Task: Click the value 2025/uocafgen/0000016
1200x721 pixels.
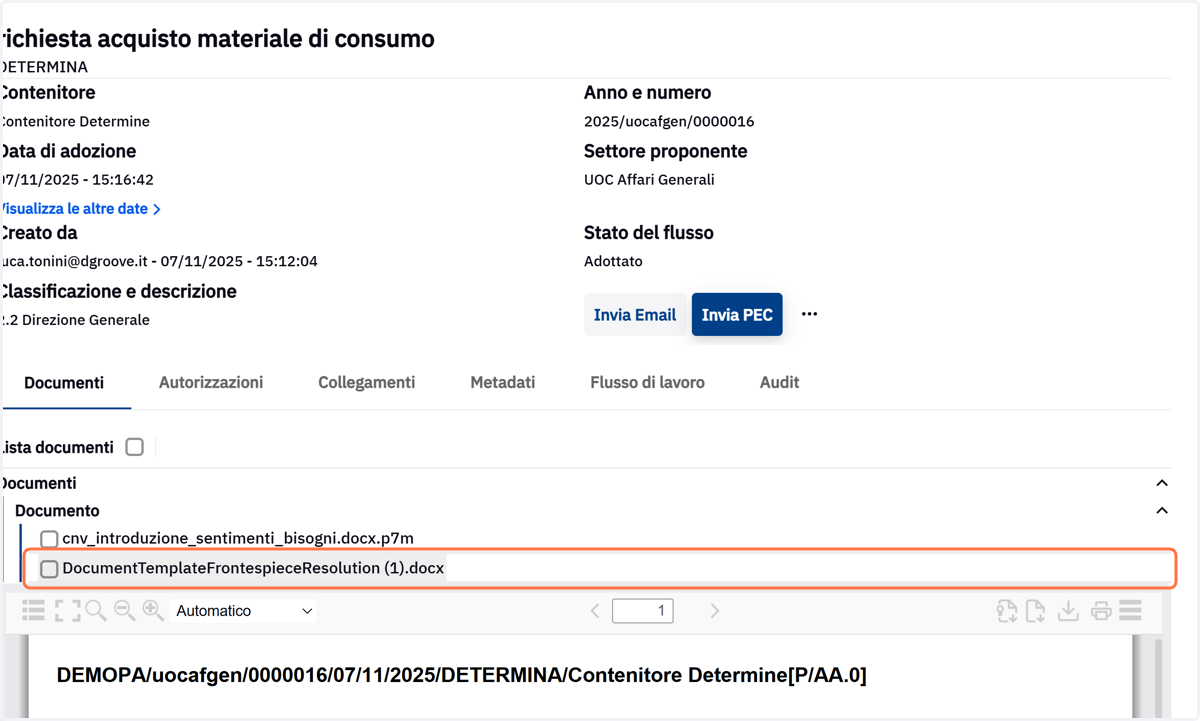Action: click(669, 122)
